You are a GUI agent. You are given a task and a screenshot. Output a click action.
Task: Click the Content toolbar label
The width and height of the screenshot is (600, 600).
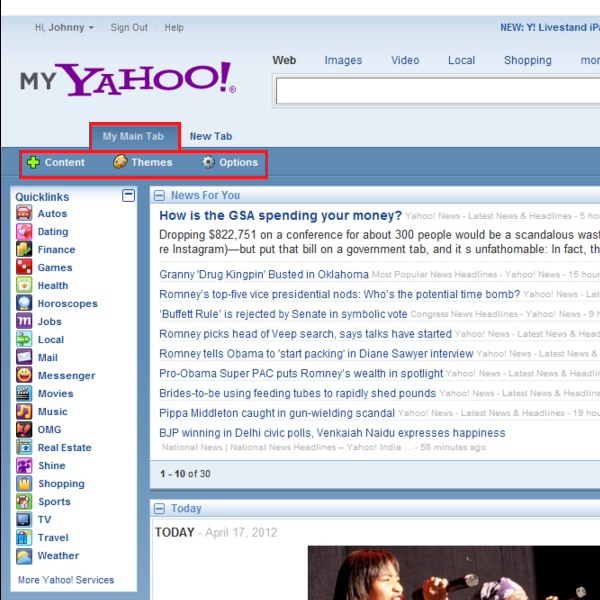coord(65,162)
